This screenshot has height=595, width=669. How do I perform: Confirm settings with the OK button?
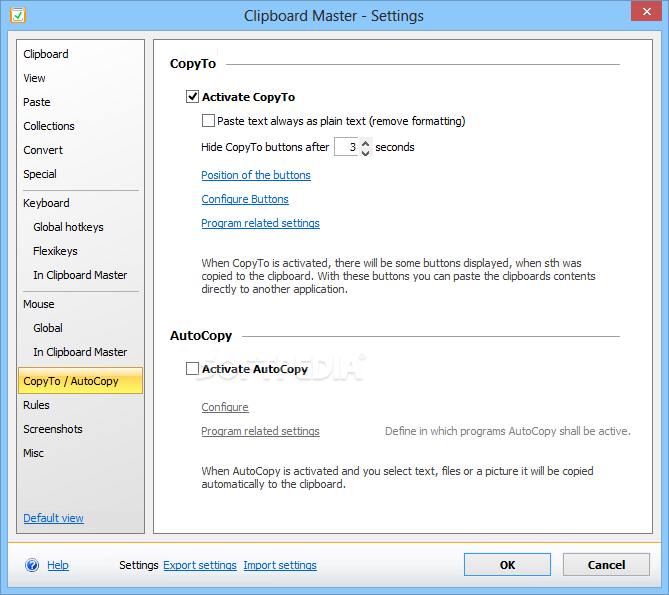(x=507, y=565)
